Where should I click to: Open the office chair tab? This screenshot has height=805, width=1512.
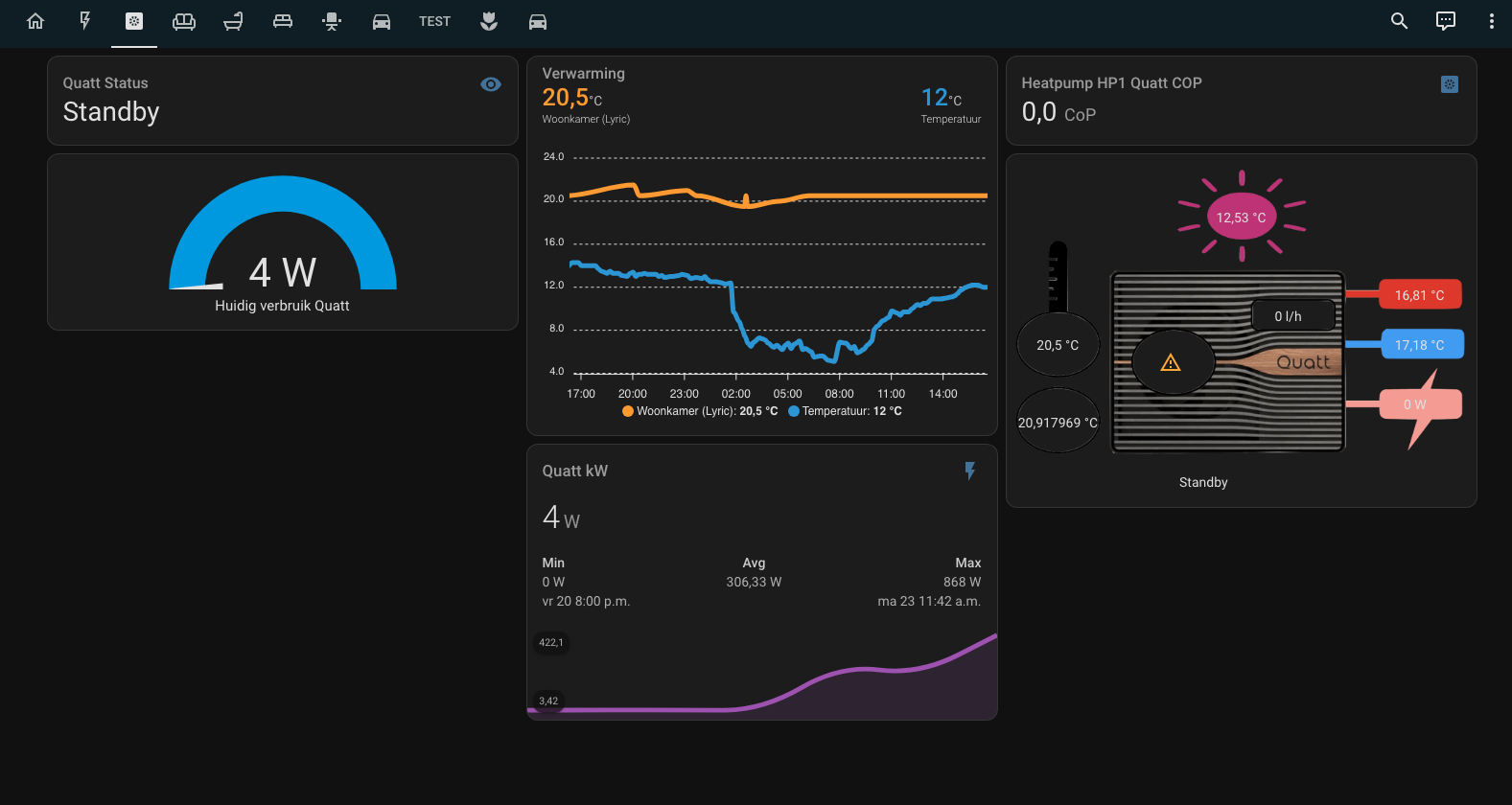coord(332,21)
